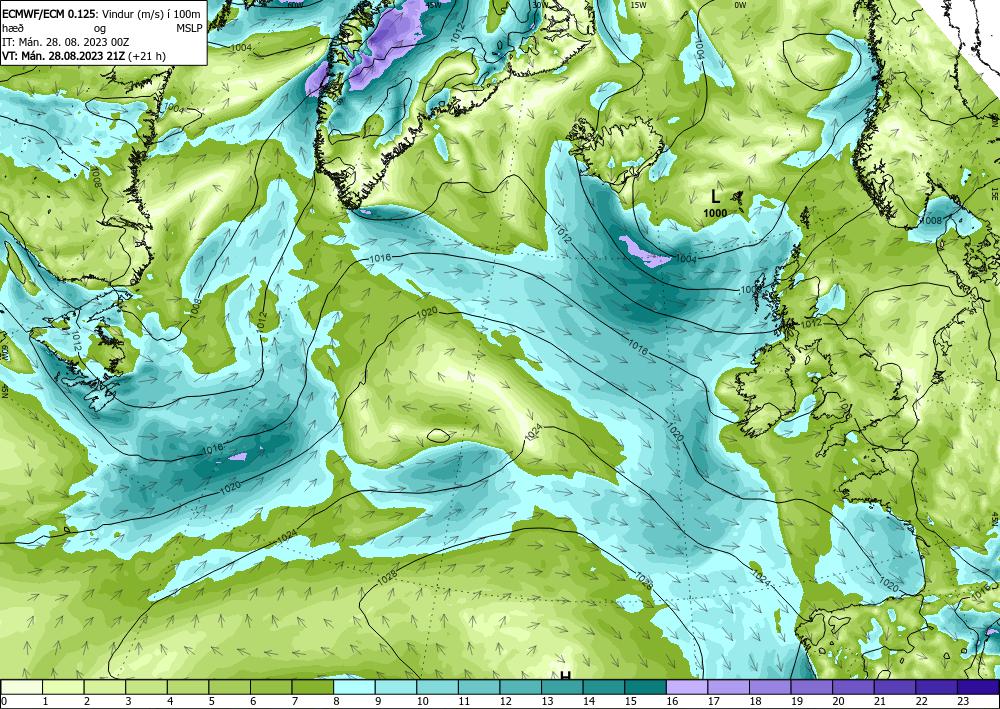Click the 6–7 m/s legend color swatch
This screenshot has width=1000, height=709.
[x=272, y=687]
